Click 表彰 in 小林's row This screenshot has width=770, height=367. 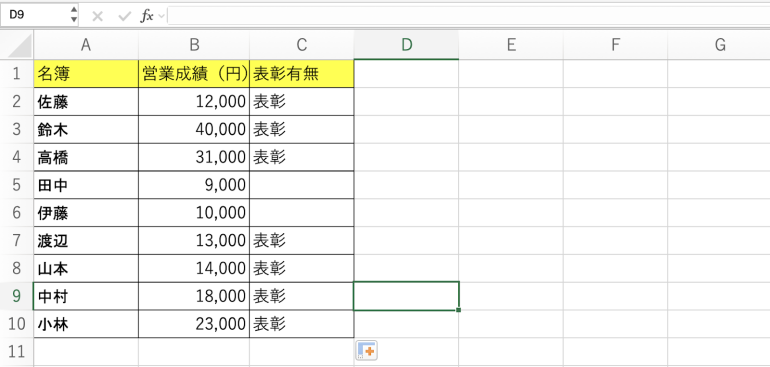[302, 324]
